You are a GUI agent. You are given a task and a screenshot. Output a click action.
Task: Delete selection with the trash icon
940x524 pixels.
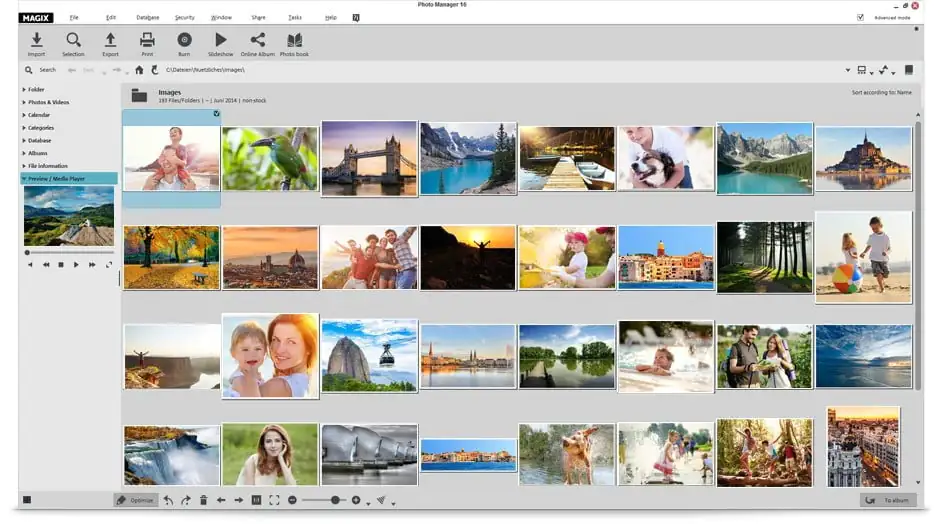pyautogui.click(x=203, y=500)
